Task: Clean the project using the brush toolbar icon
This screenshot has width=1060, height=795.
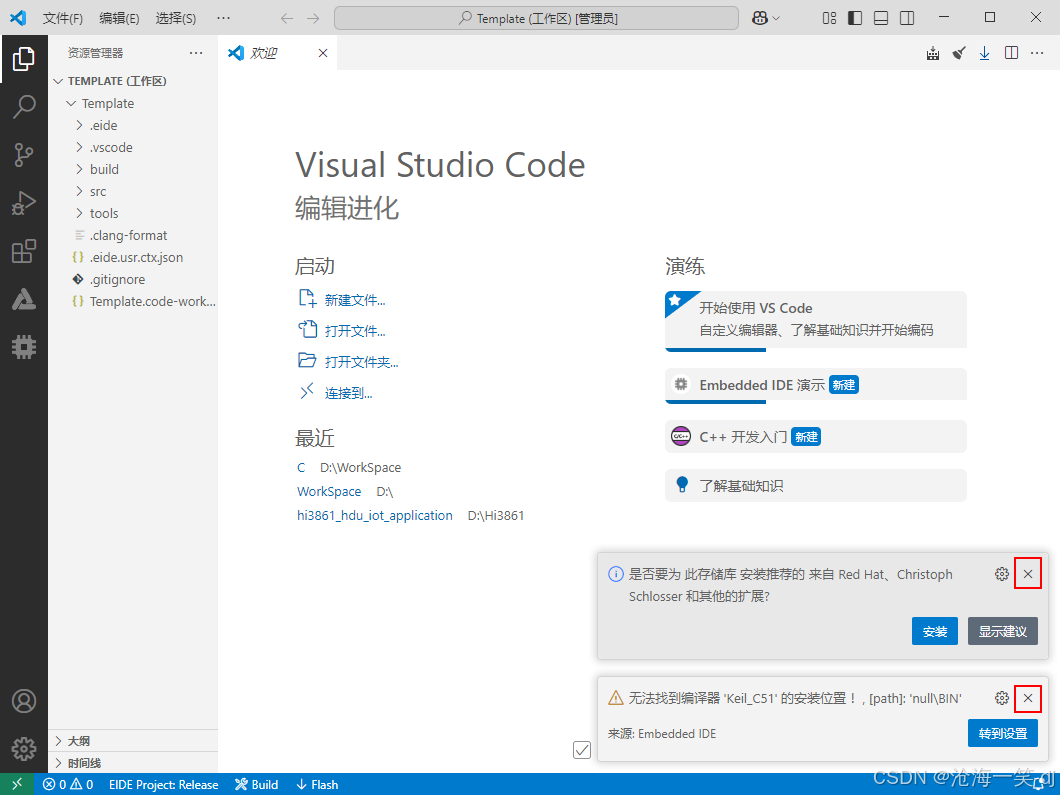Action: (x=958, y=53)
